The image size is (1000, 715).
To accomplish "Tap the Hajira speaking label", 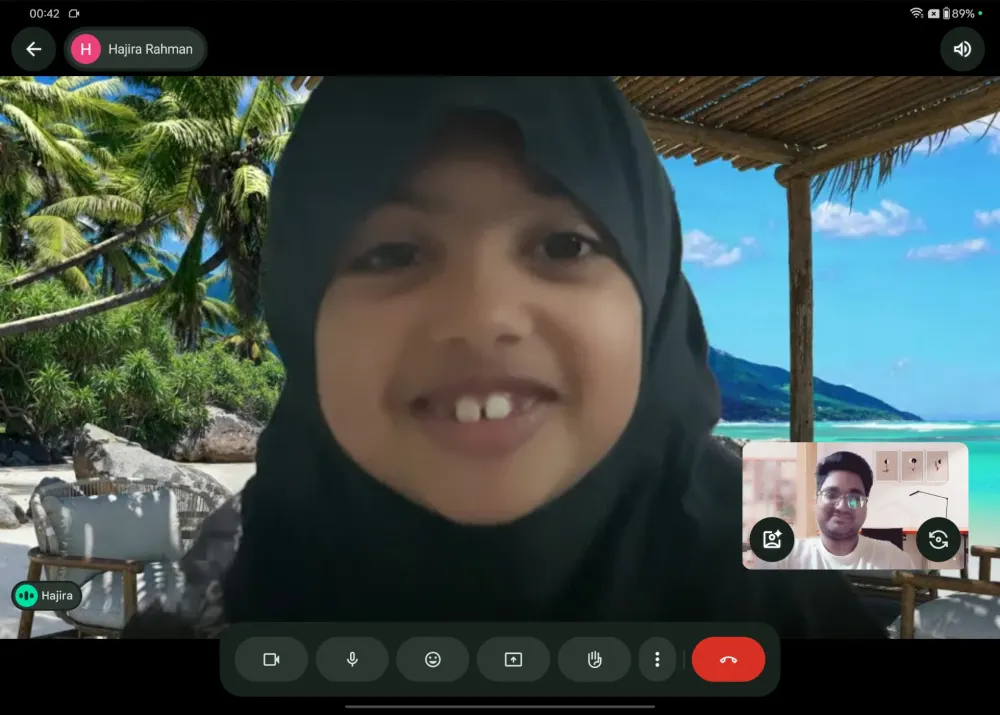I will (47, 596).
